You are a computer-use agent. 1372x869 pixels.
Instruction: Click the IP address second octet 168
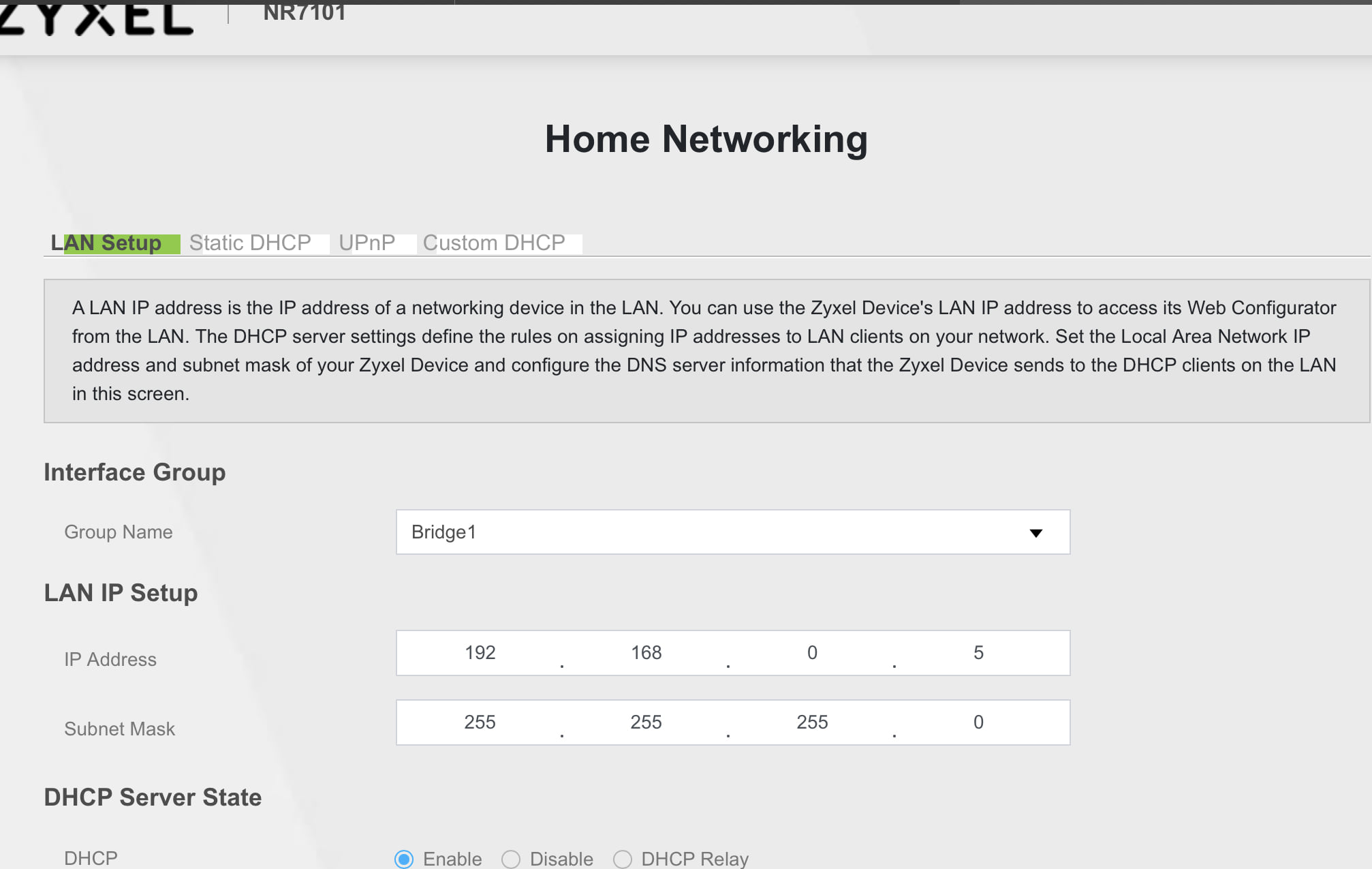point(646,653)
